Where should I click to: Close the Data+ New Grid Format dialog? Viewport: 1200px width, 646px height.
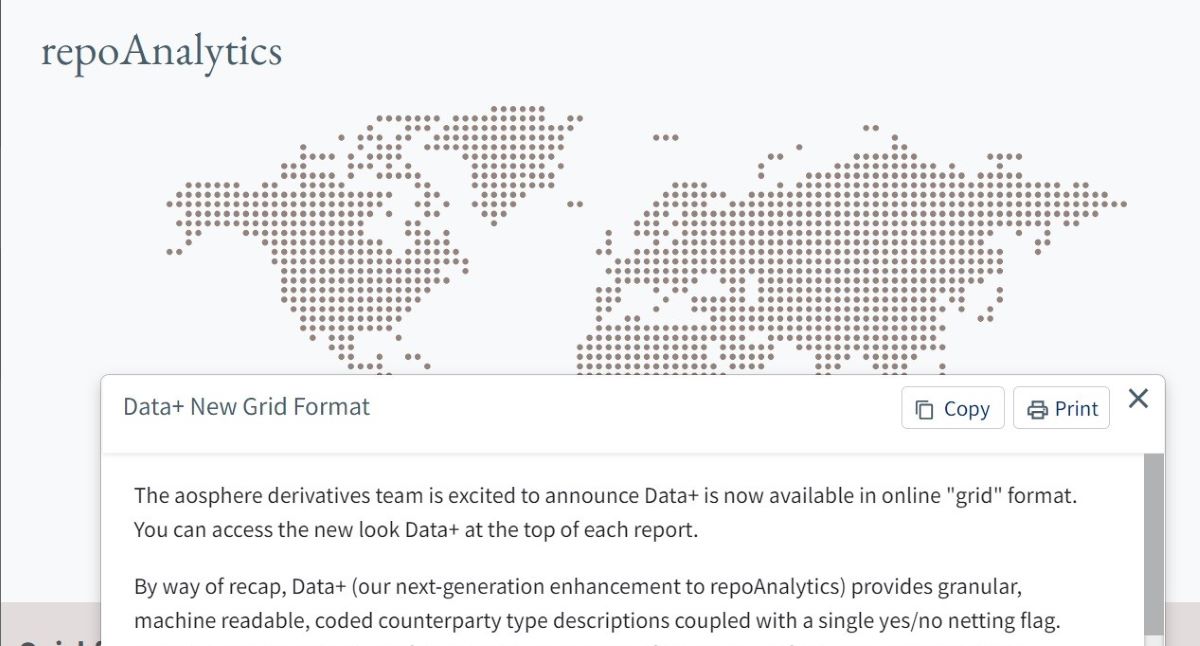click(x=1138, y=399)
